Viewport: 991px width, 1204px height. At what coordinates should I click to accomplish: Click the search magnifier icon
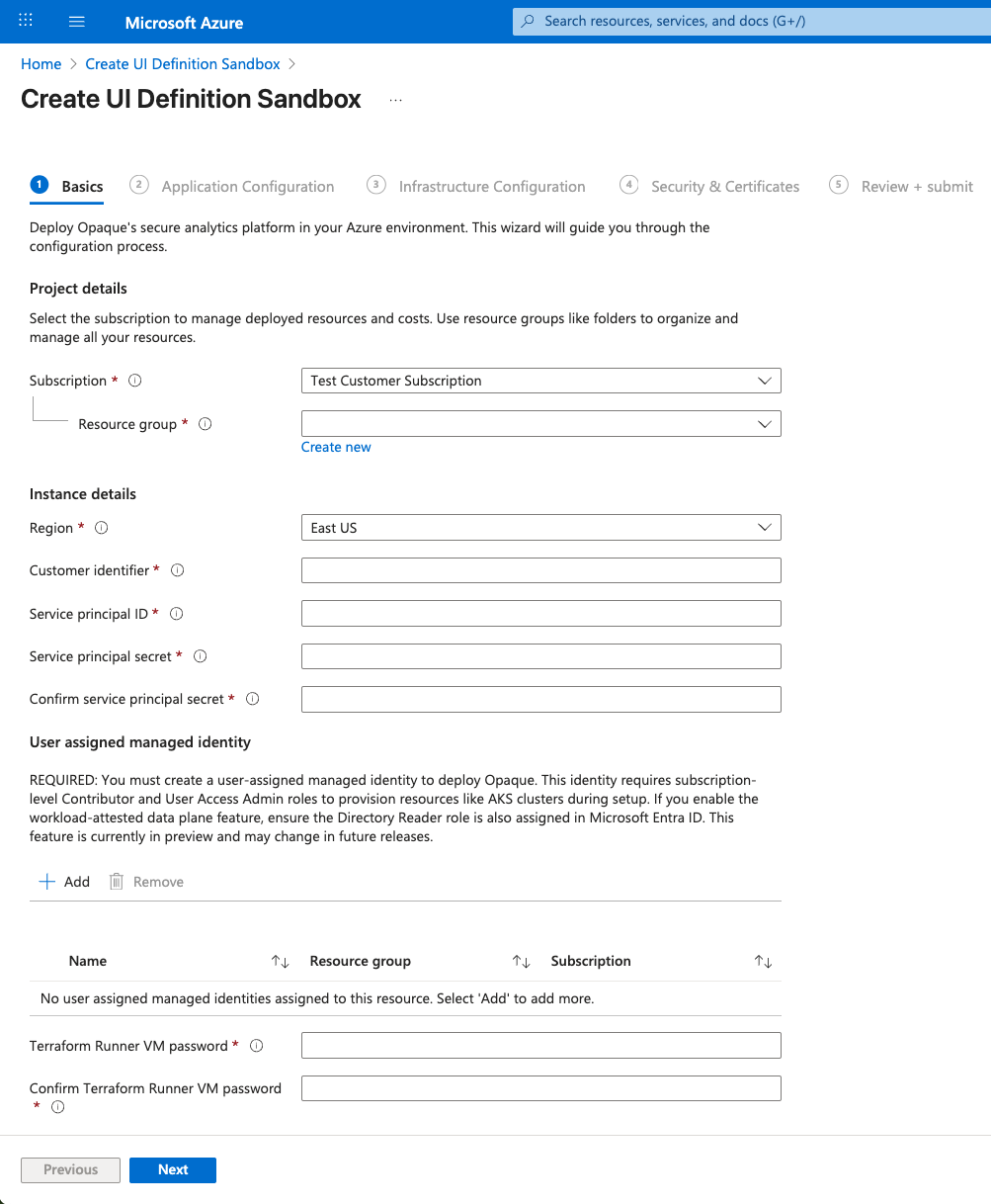[x=529, y=21]
